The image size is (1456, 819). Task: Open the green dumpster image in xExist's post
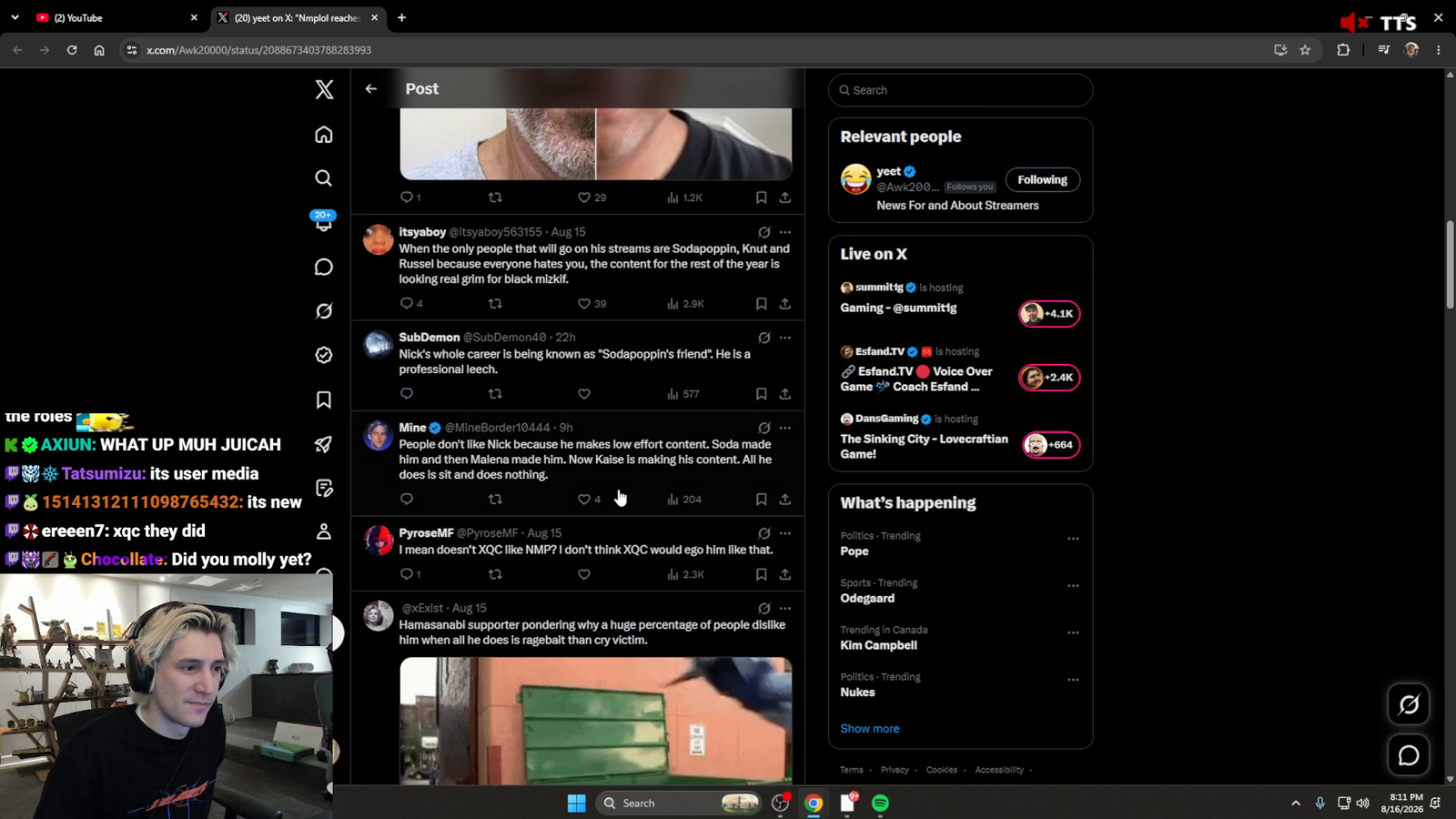click(x=596, y=721)
